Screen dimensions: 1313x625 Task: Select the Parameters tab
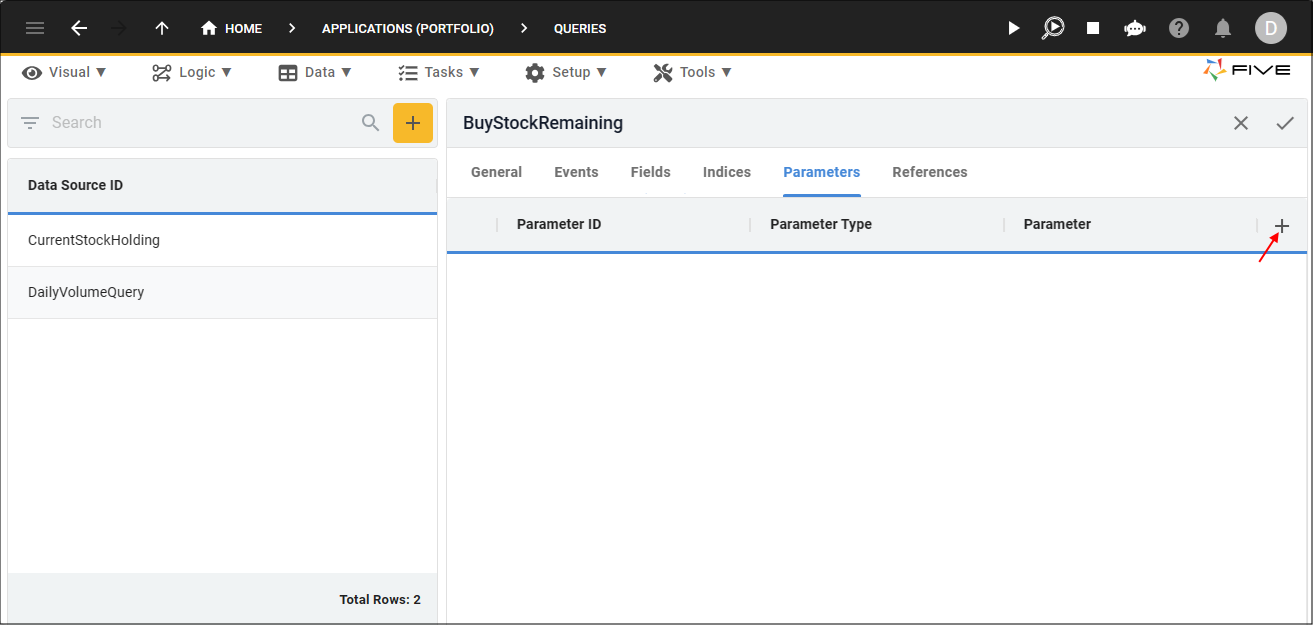(x=822, y=172)
